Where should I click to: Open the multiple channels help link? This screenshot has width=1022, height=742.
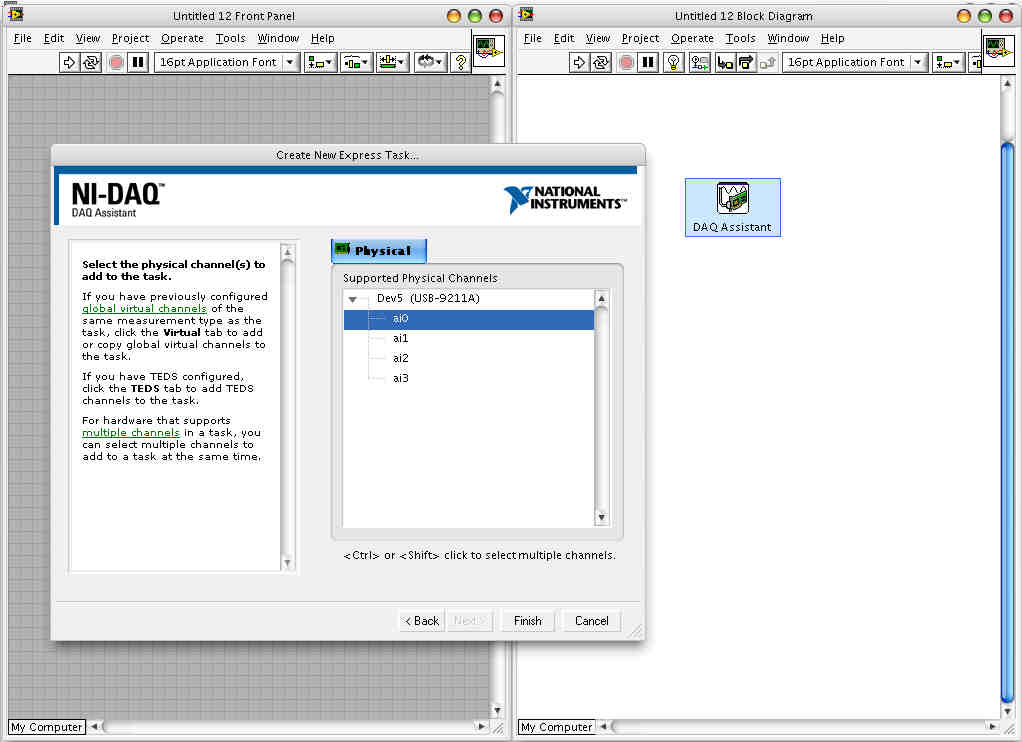pos(130,433)
